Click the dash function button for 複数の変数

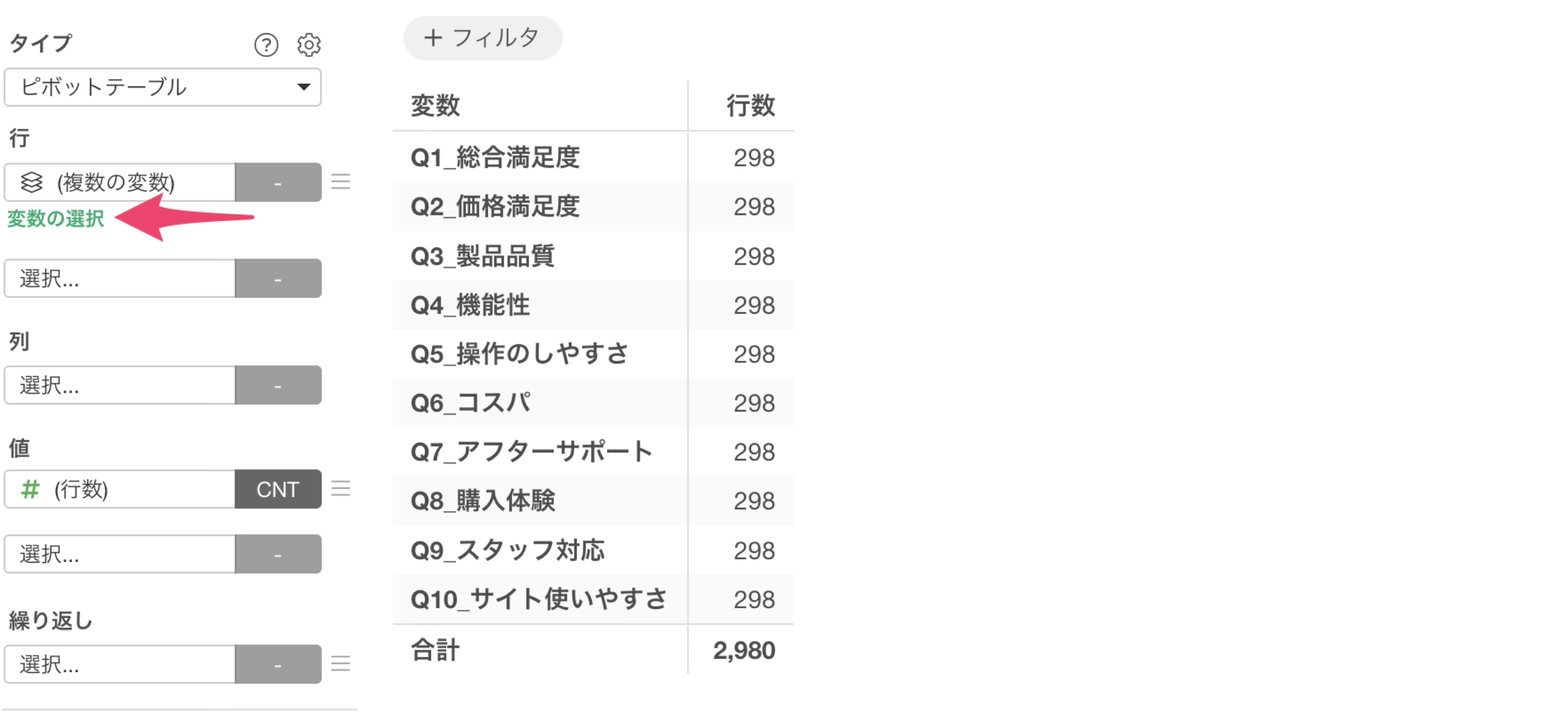pos(278,182)
